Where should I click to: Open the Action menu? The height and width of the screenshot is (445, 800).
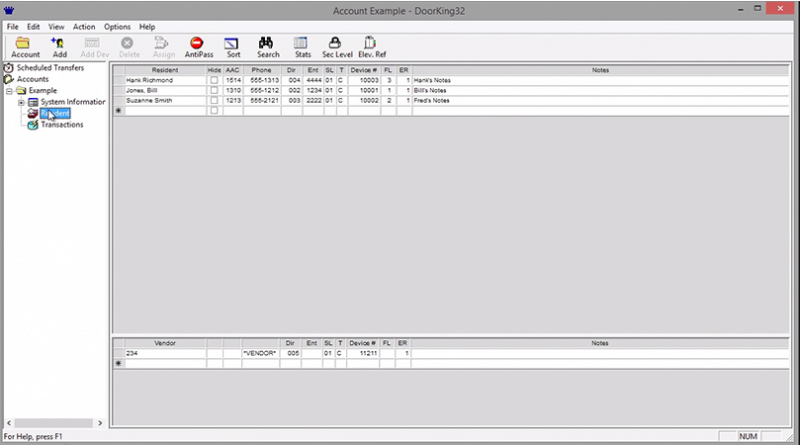[84, 26]
